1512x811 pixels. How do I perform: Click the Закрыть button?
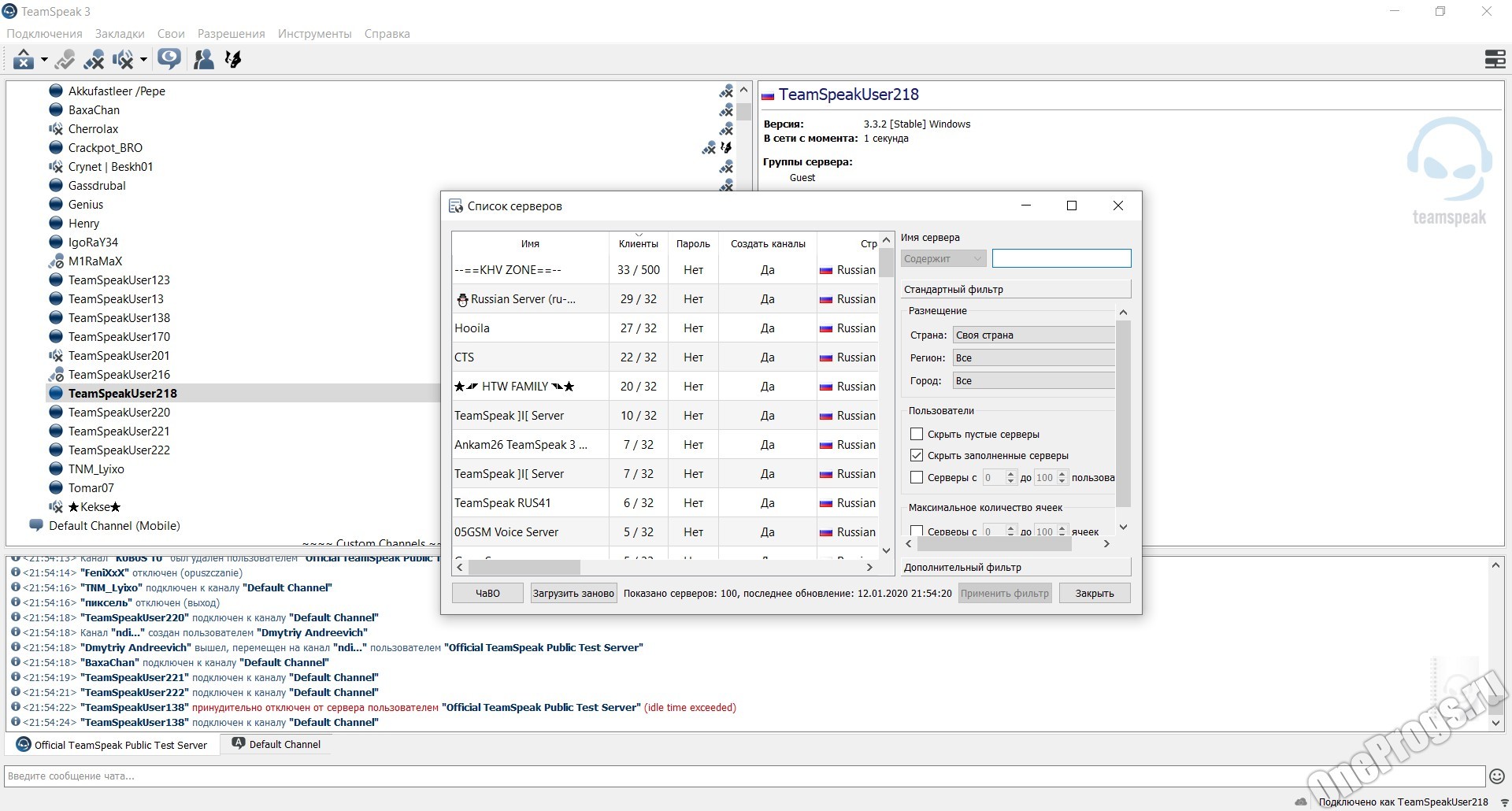(x=1095, y=594)
